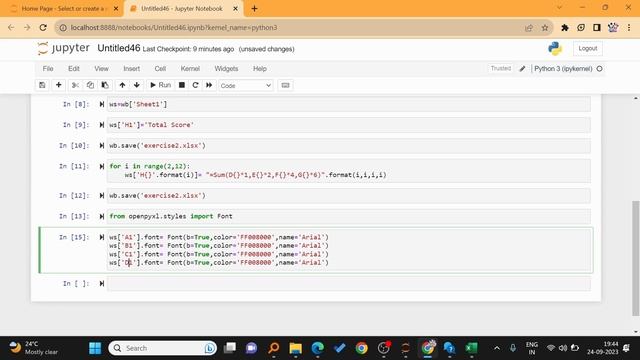Open the Help menu

(x=260, y=69)
